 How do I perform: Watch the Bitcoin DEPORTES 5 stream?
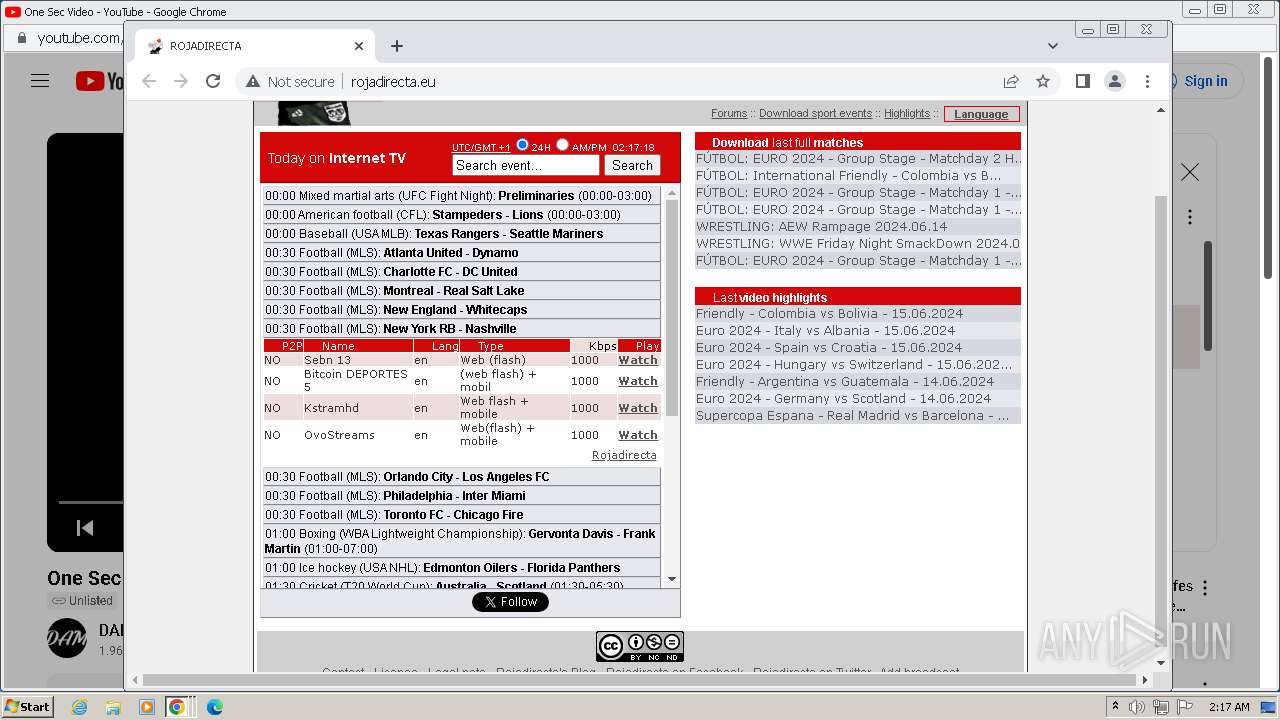coord(638,381)
